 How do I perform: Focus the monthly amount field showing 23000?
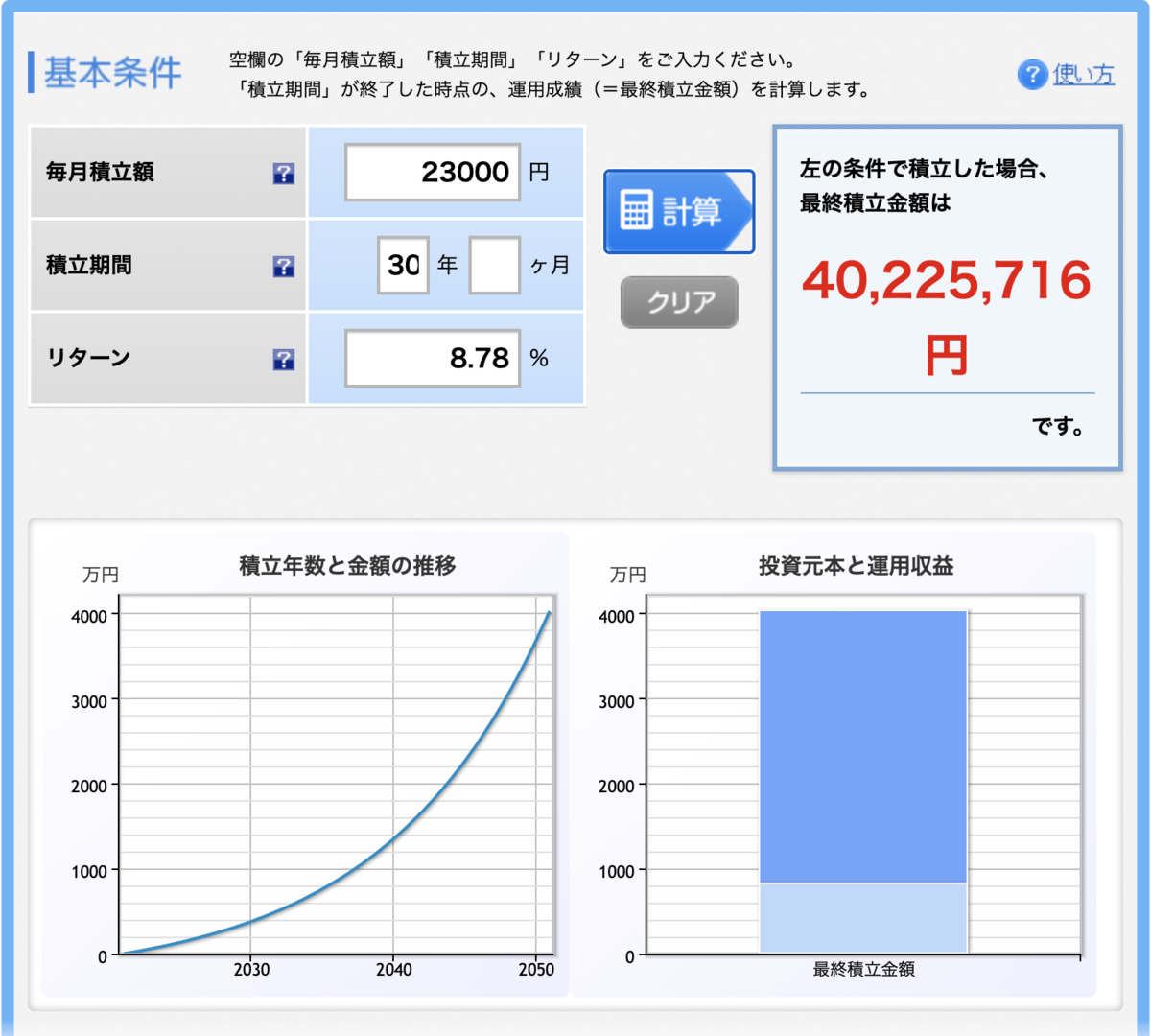pos(433,173)
